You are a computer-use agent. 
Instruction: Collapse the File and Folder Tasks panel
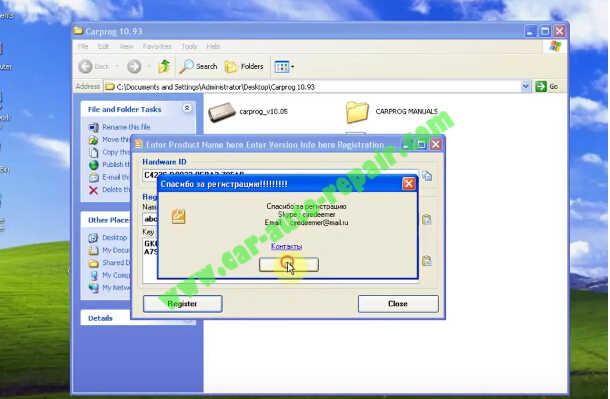[187, 108]
